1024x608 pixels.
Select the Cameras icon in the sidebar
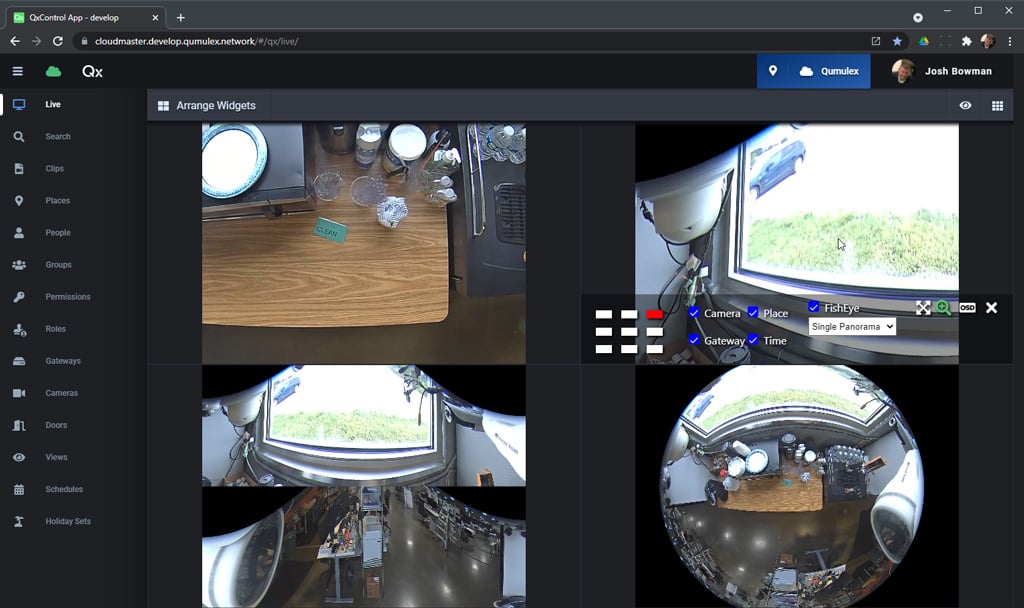(x=20, y=393)
